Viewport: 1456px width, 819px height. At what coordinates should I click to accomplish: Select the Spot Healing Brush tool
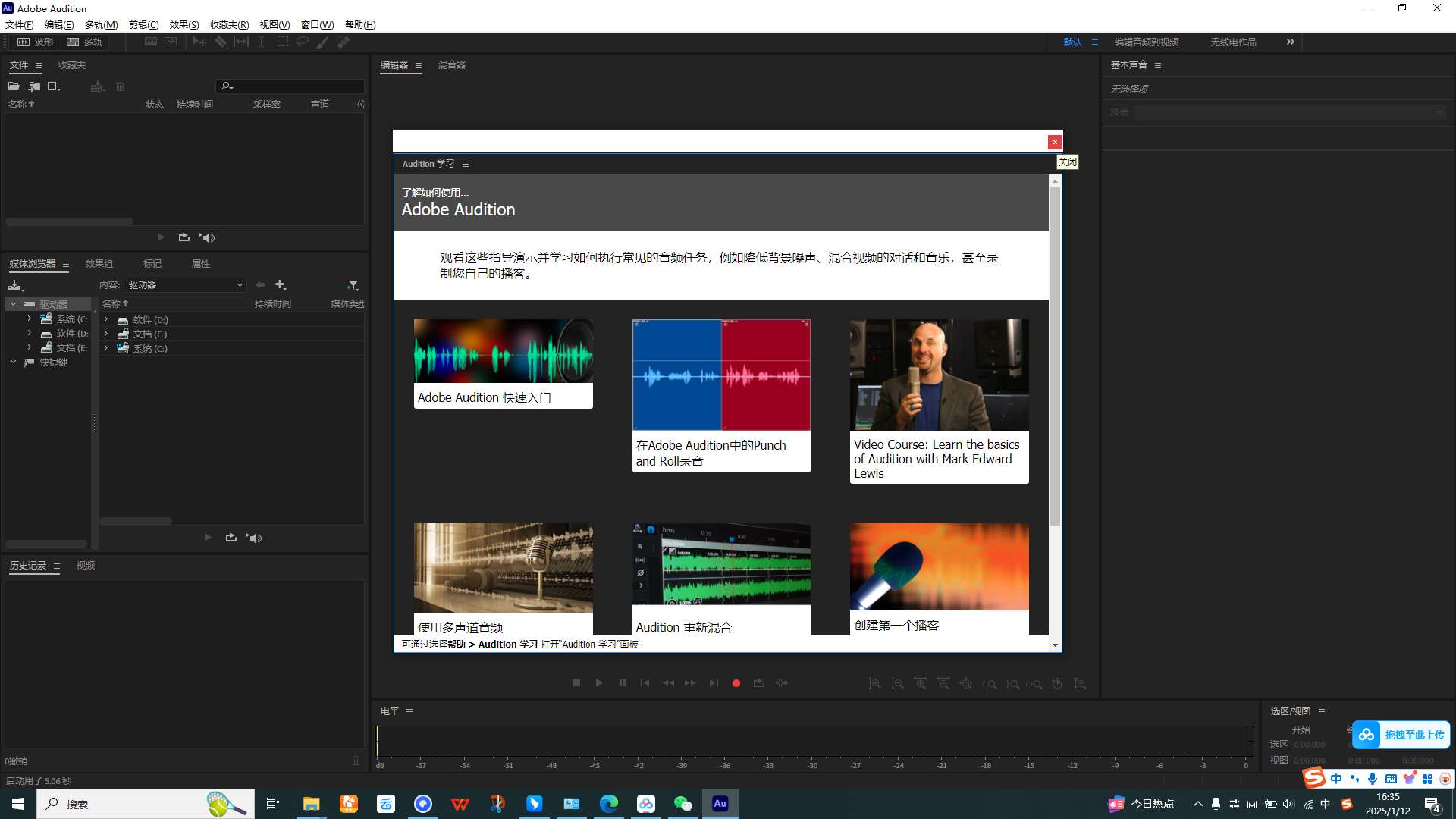[344, 42]
